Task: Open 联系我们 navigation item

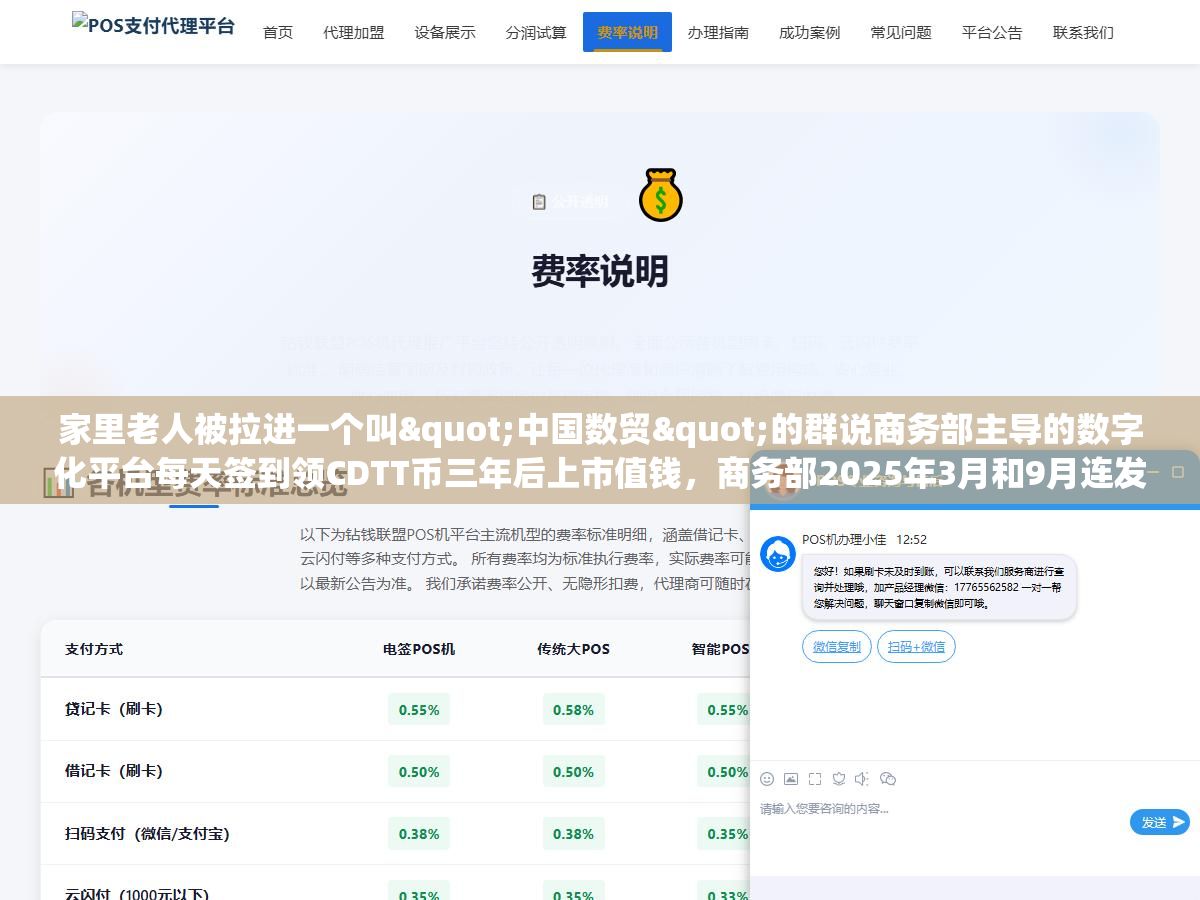Action: pyautogui.click(x=1083, y=32)
